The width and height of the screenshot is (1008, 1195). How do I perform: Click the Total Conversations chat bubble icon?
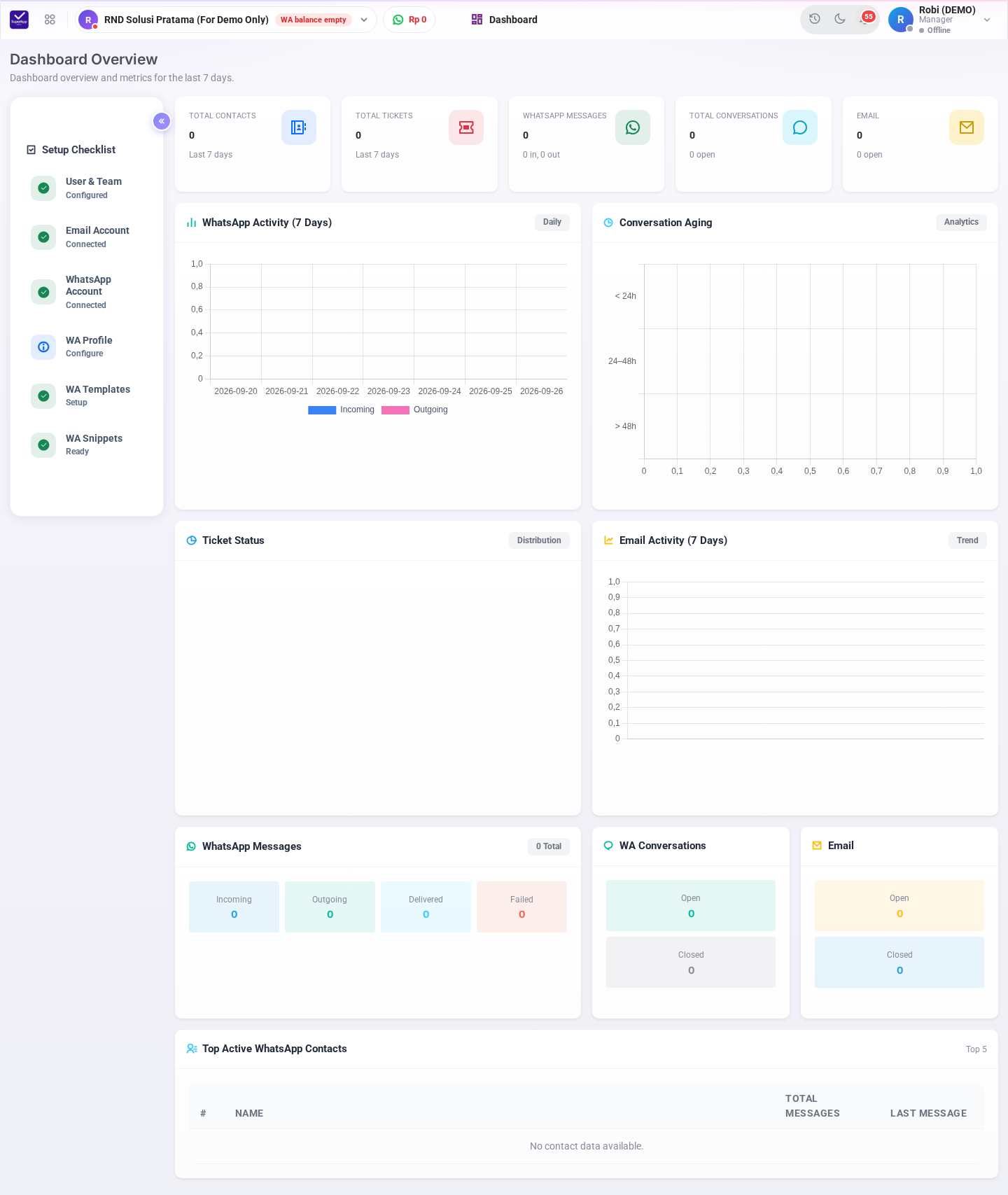pyautogui.click(x=800, y=127)
